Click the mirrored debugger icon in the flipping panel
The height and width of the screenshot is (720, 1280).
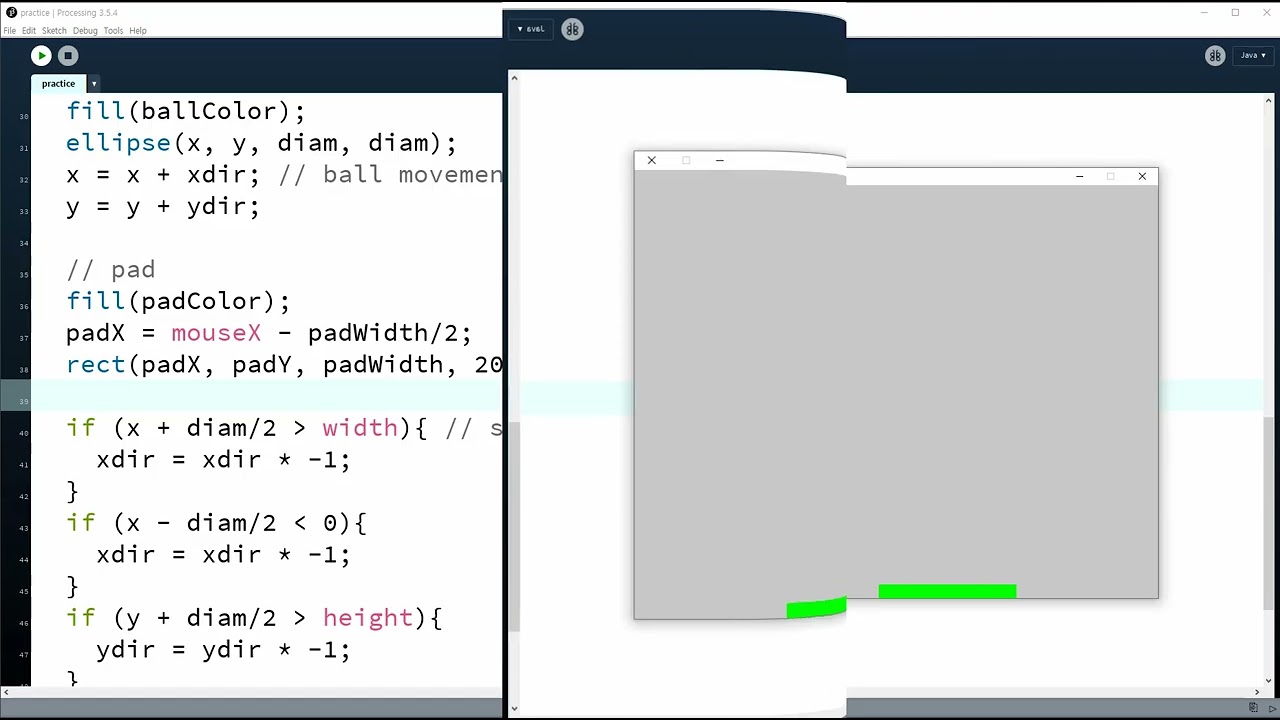pos(572,29)
